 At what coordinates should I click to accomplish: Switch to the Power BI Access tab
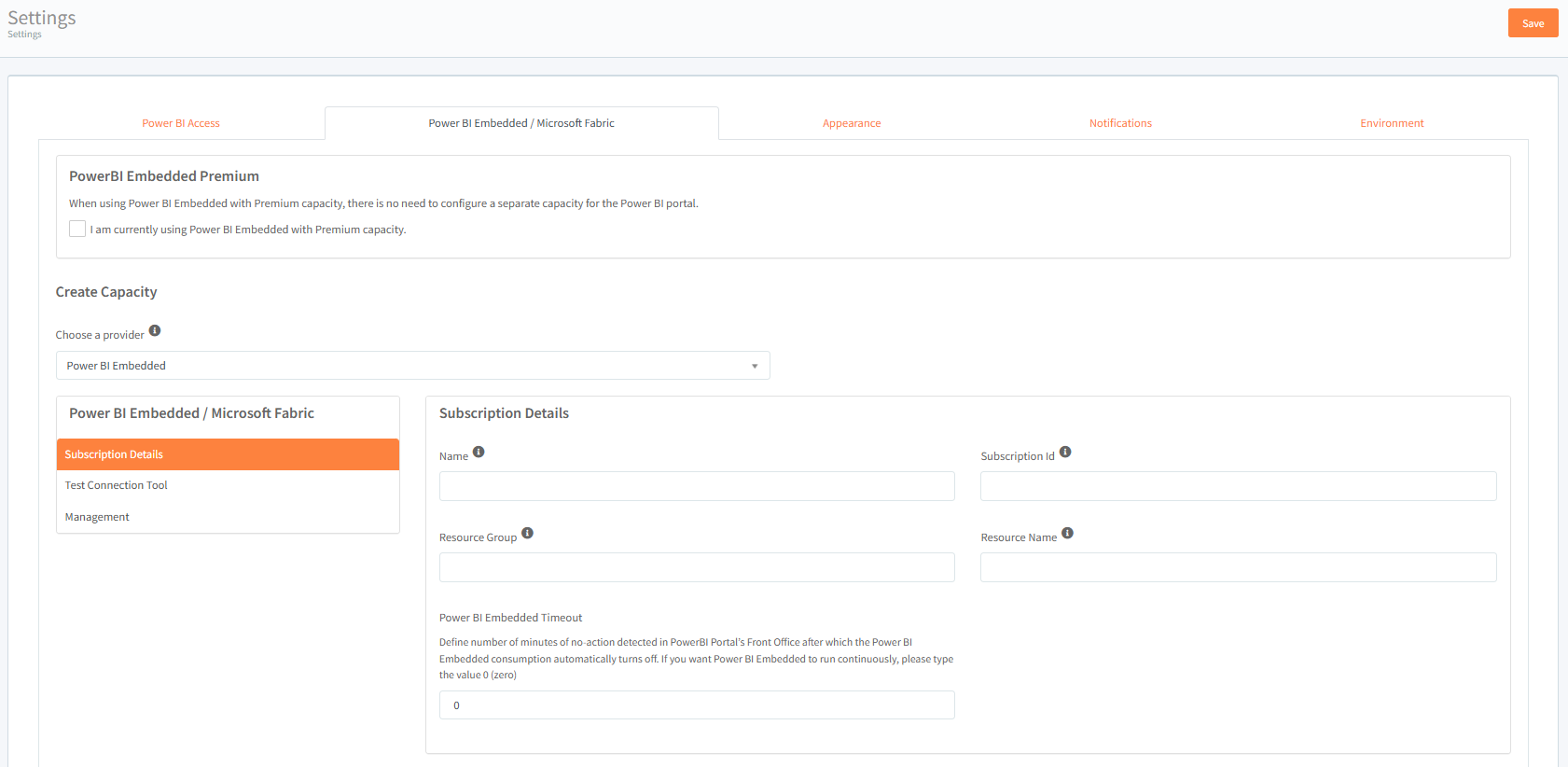pyautogui.click(x=181, y=123)
